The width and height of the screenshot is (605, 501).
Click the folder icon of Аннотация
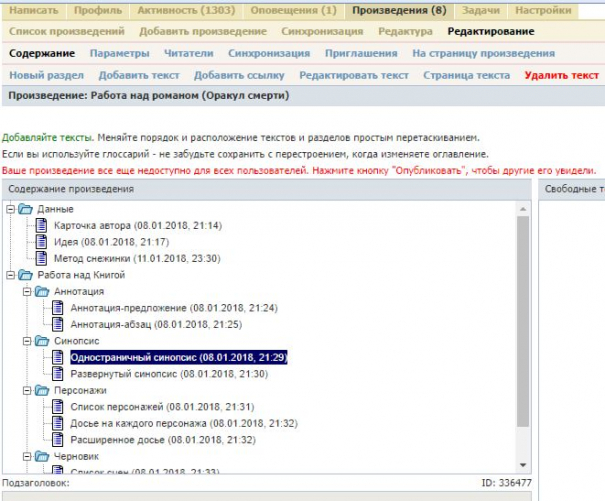tap(42, 291)
